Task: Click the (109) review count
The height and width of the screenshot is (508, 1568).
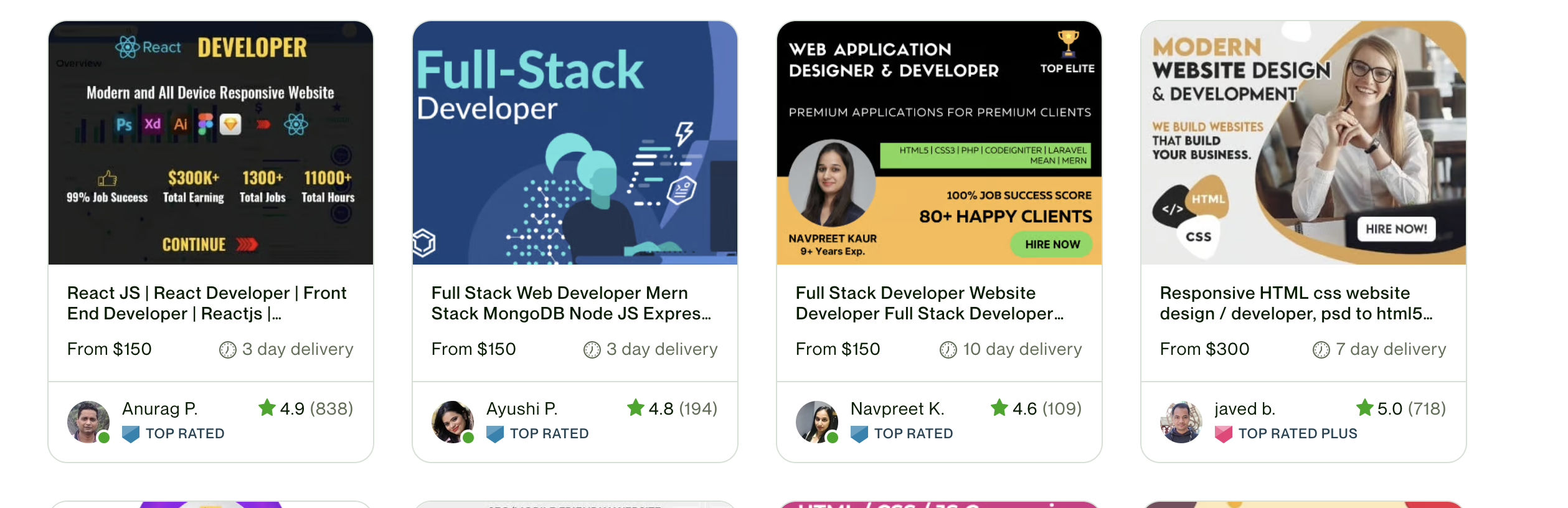Action: pos(1062,409)
